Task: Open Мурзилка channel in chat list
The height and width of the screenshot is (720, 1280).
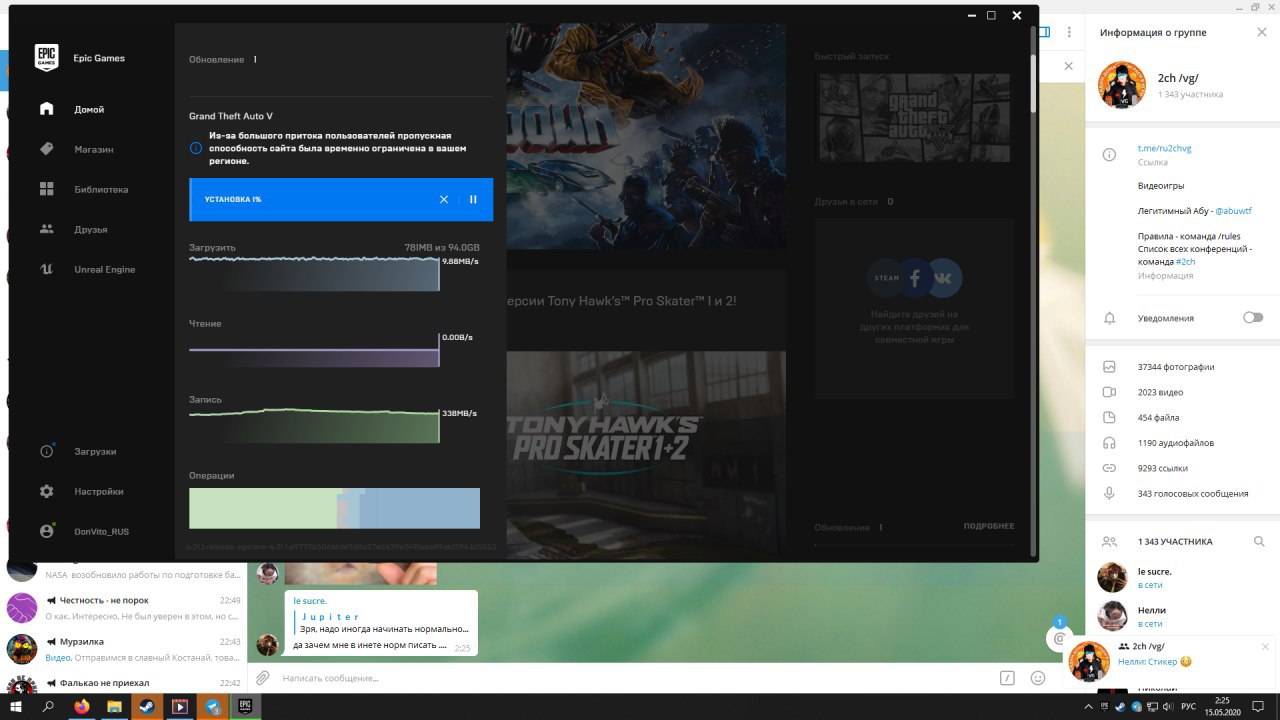Action: tap(124, 649)
